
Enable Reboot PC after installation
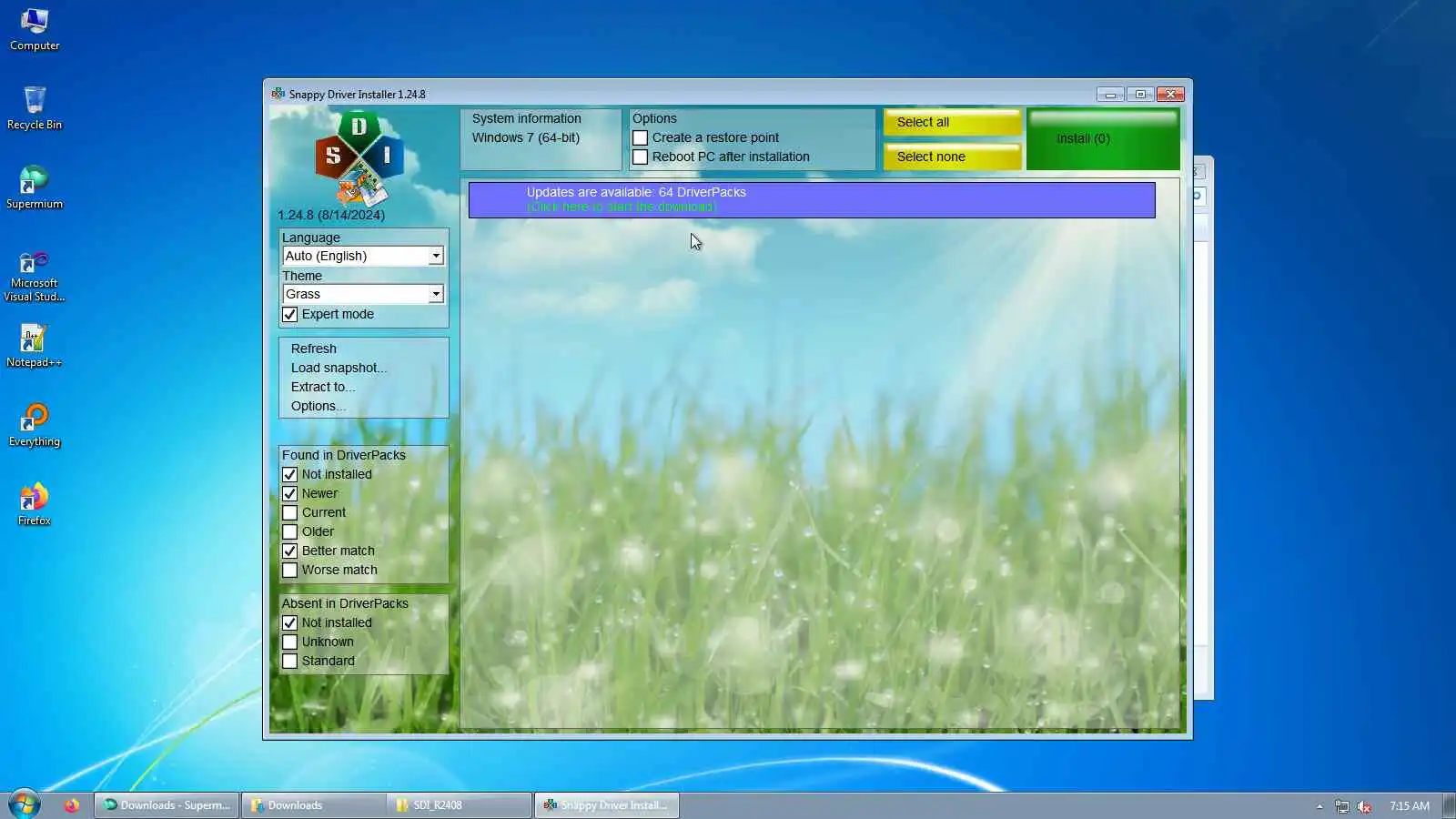640,157
